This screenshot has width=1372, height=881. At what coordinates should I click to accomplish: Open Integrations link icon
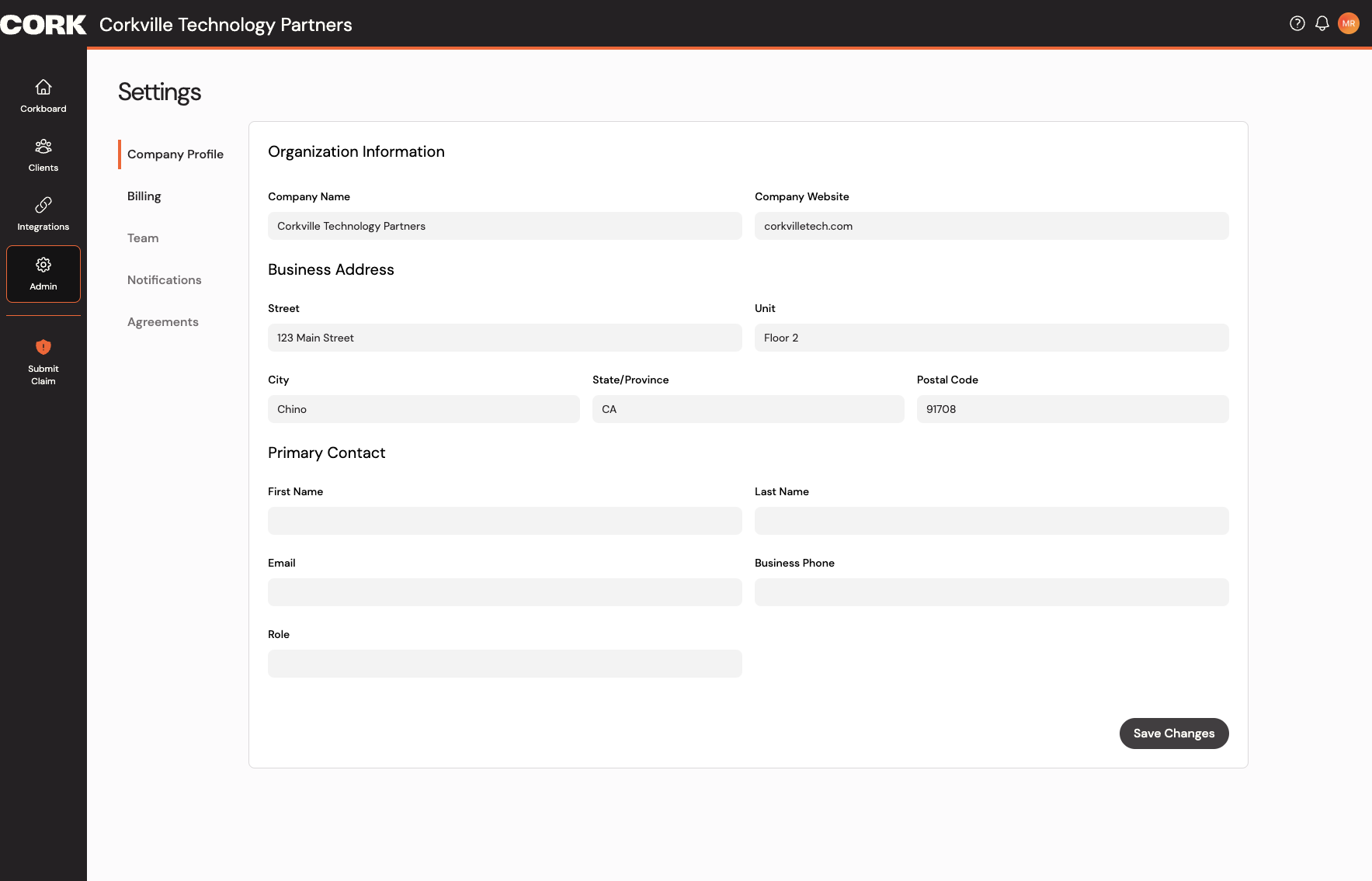tap(43, 205)
